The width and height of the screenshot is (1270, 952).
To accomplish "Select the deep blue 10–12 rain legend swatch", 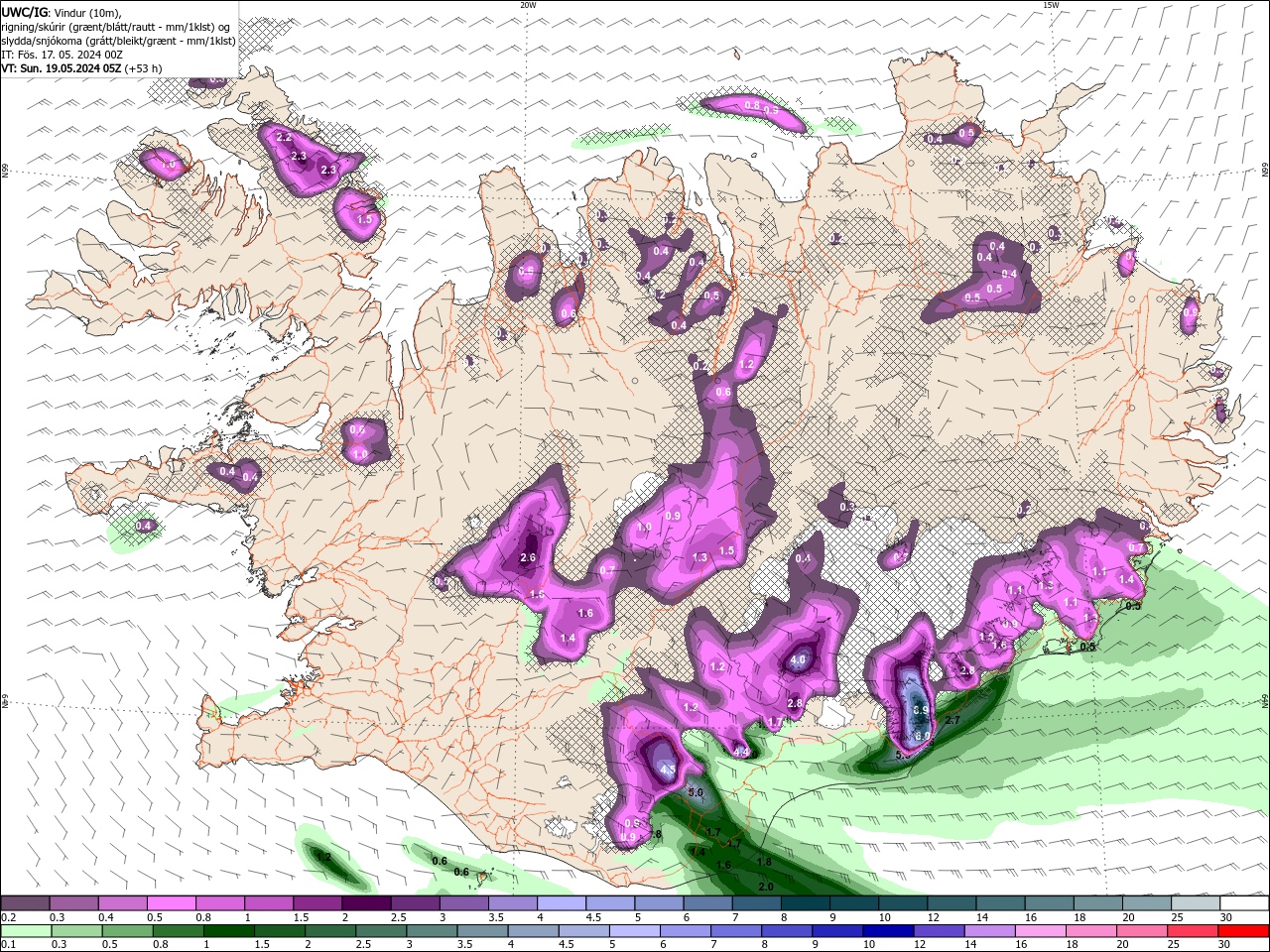I will point(888,931).
